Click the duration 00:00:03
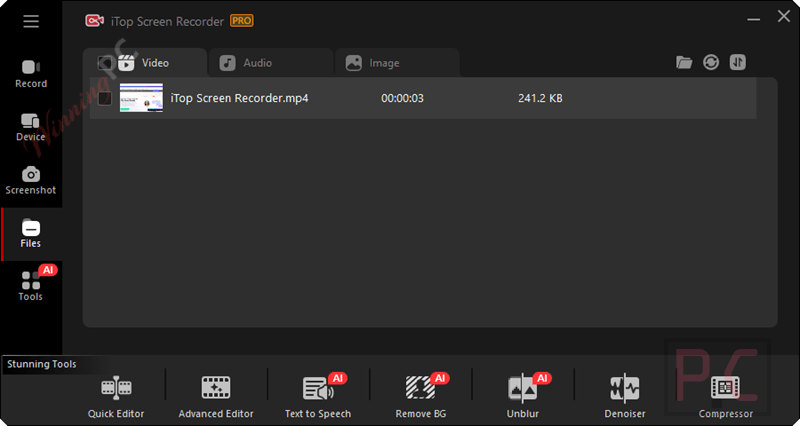Image resolution: width=800 pixels, height=426 pixels. (x=402, y=98)
